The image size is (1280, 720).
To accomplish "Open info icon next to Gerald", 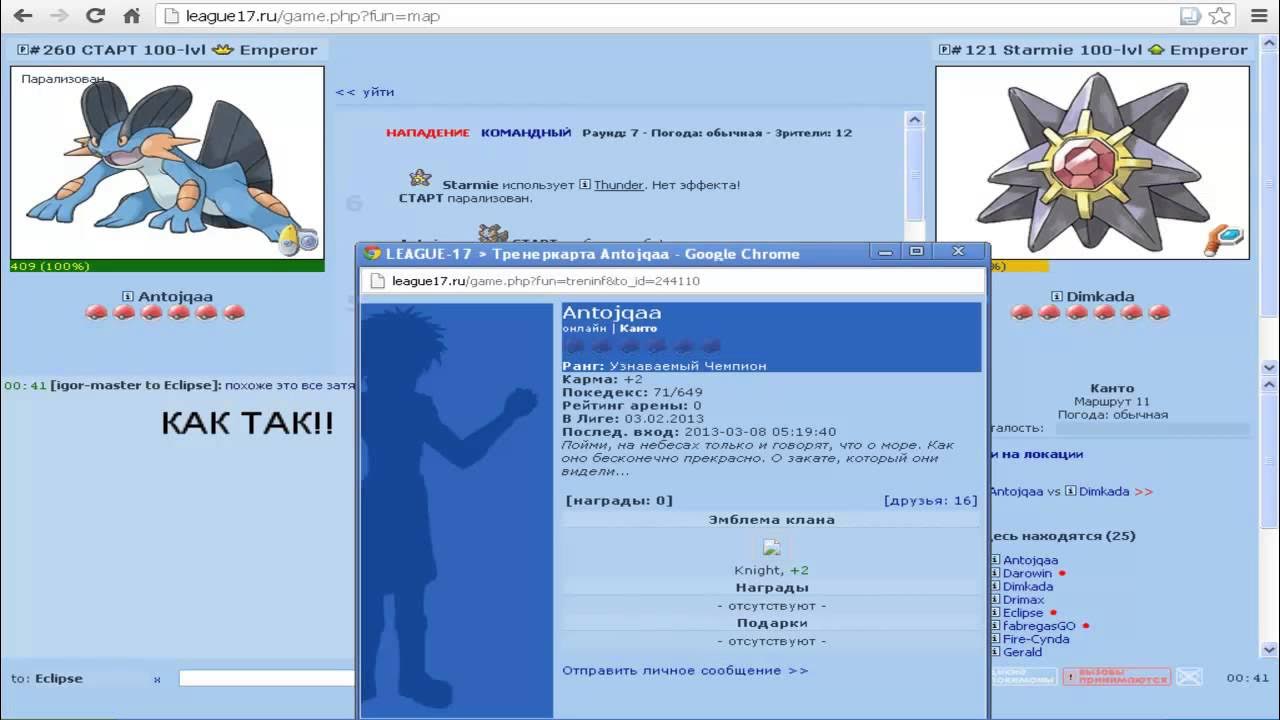I will pyautogui.click(x=996, y=652).
